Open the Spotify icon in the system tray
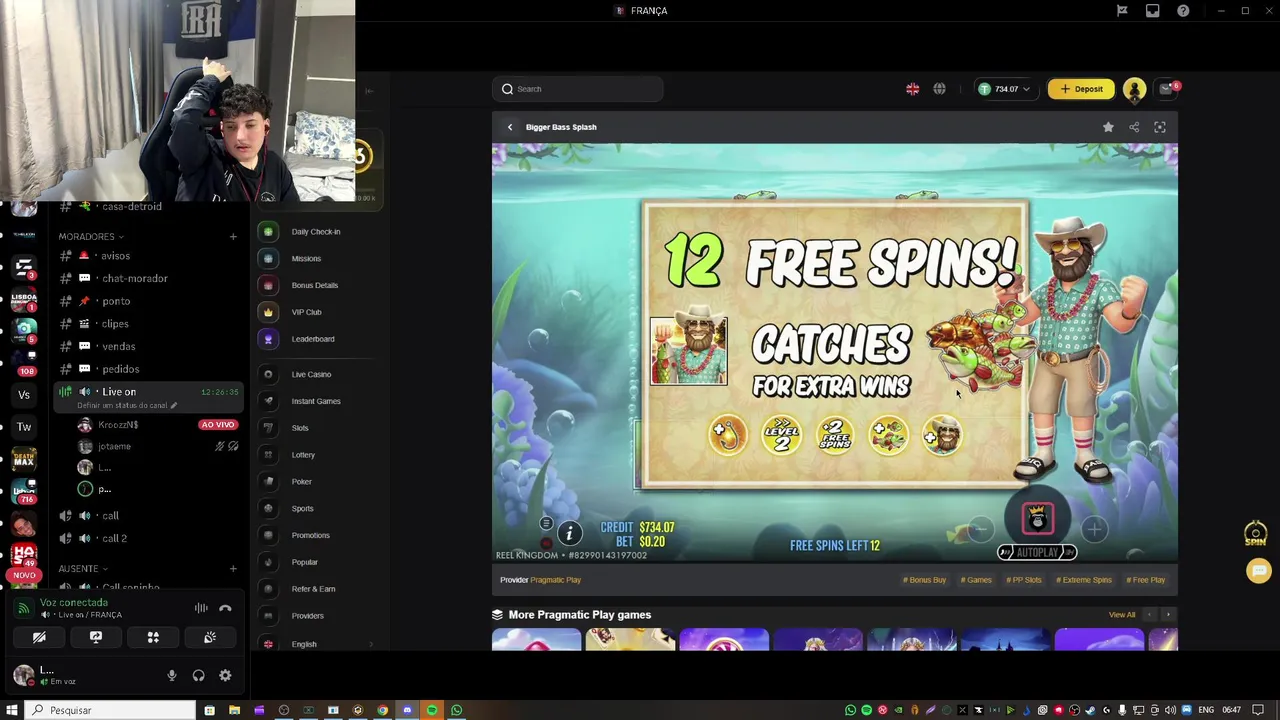Screen dimensions: 1280x720 pyautogui.click(x=866, y=710)
